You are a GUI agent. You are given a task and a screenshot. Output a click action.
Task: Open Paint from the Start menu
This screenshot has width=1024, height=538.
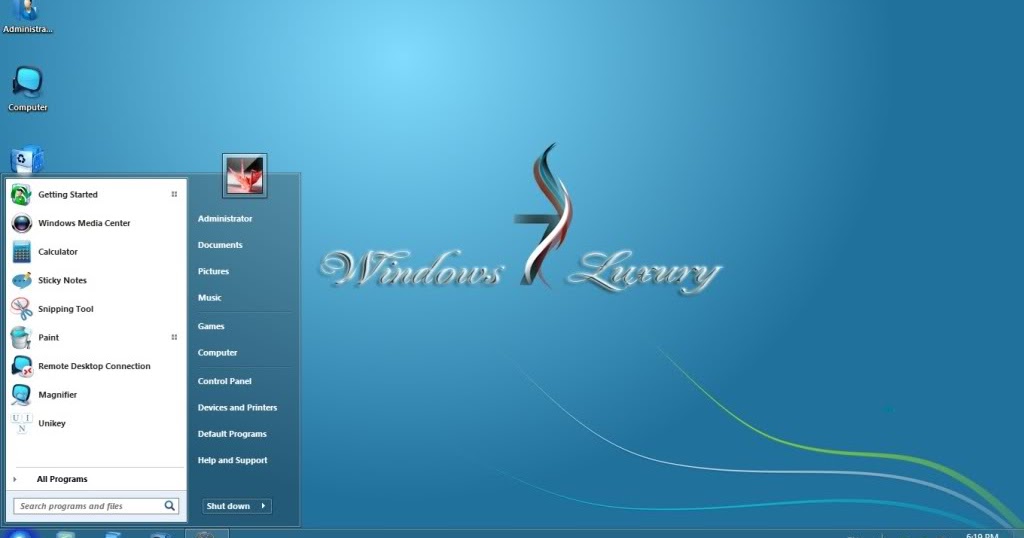pyautogui.click(x=95, y=338)
